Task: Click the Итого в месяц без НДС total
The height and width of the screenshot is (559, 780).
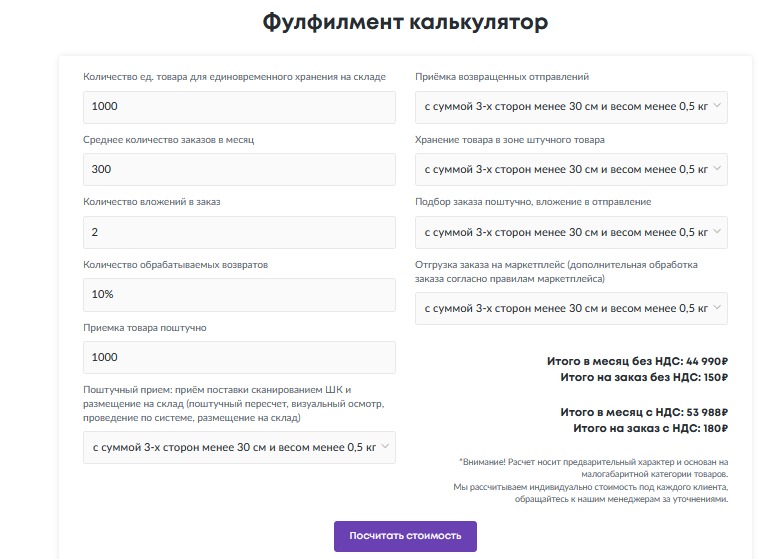Action: tap(637, 361)
